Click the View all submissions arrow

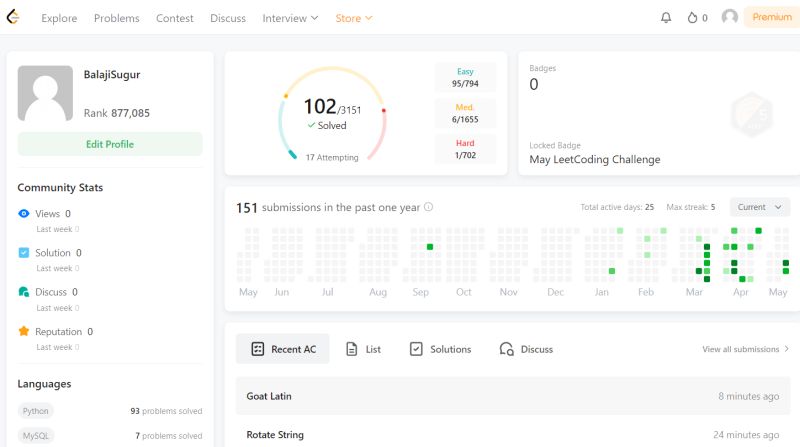786,349
